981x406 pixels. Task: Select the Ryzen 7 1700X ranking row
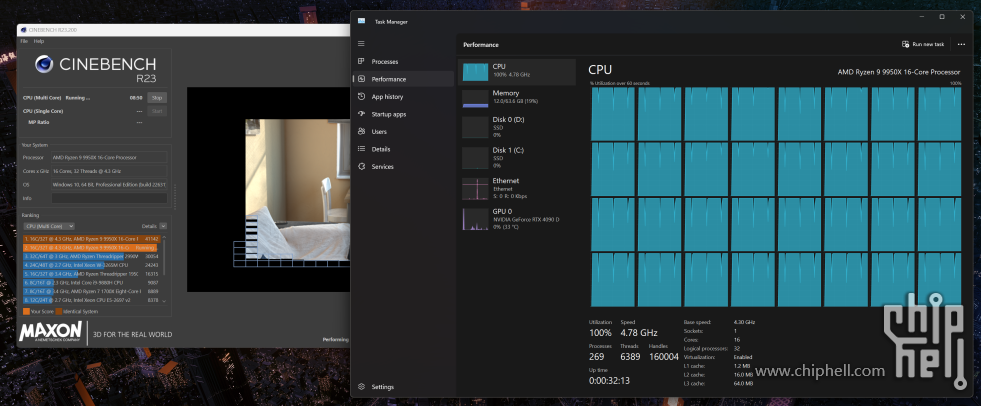click(92, 292)
